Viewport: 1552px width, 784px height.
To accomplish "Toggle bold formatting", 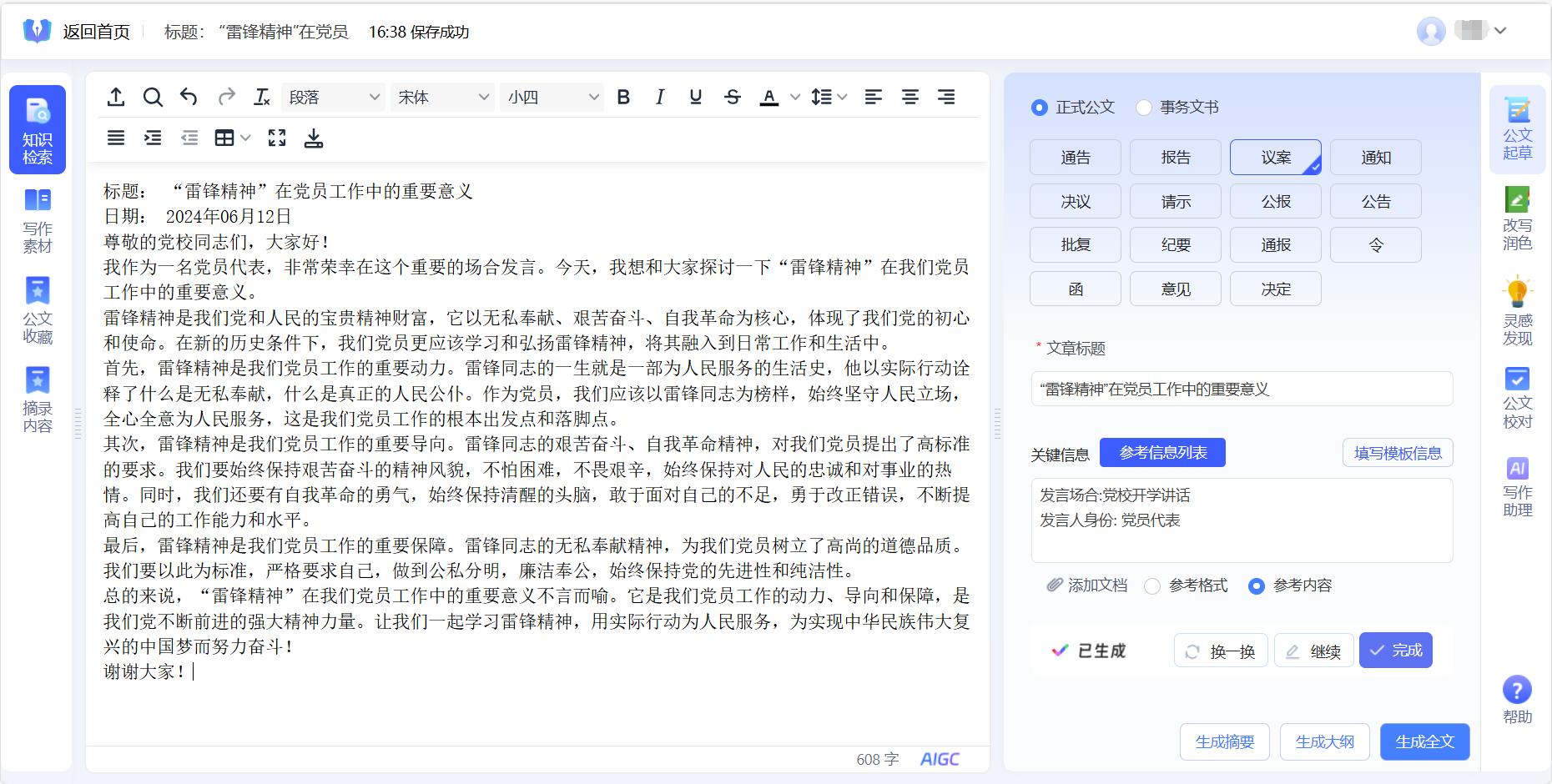I will click(623, 98).
